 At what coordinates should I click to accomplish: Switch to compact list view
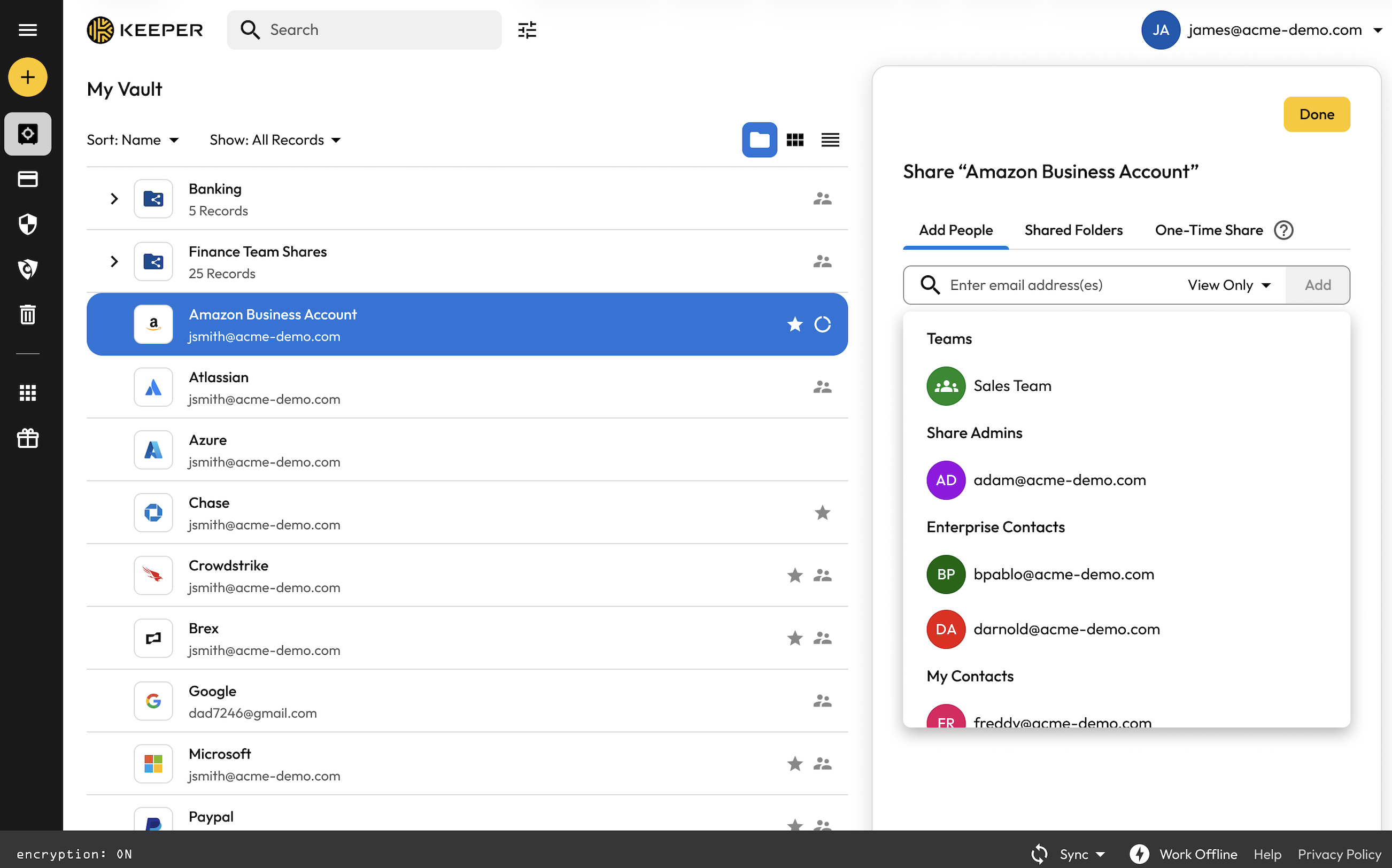tap(830, 139)
